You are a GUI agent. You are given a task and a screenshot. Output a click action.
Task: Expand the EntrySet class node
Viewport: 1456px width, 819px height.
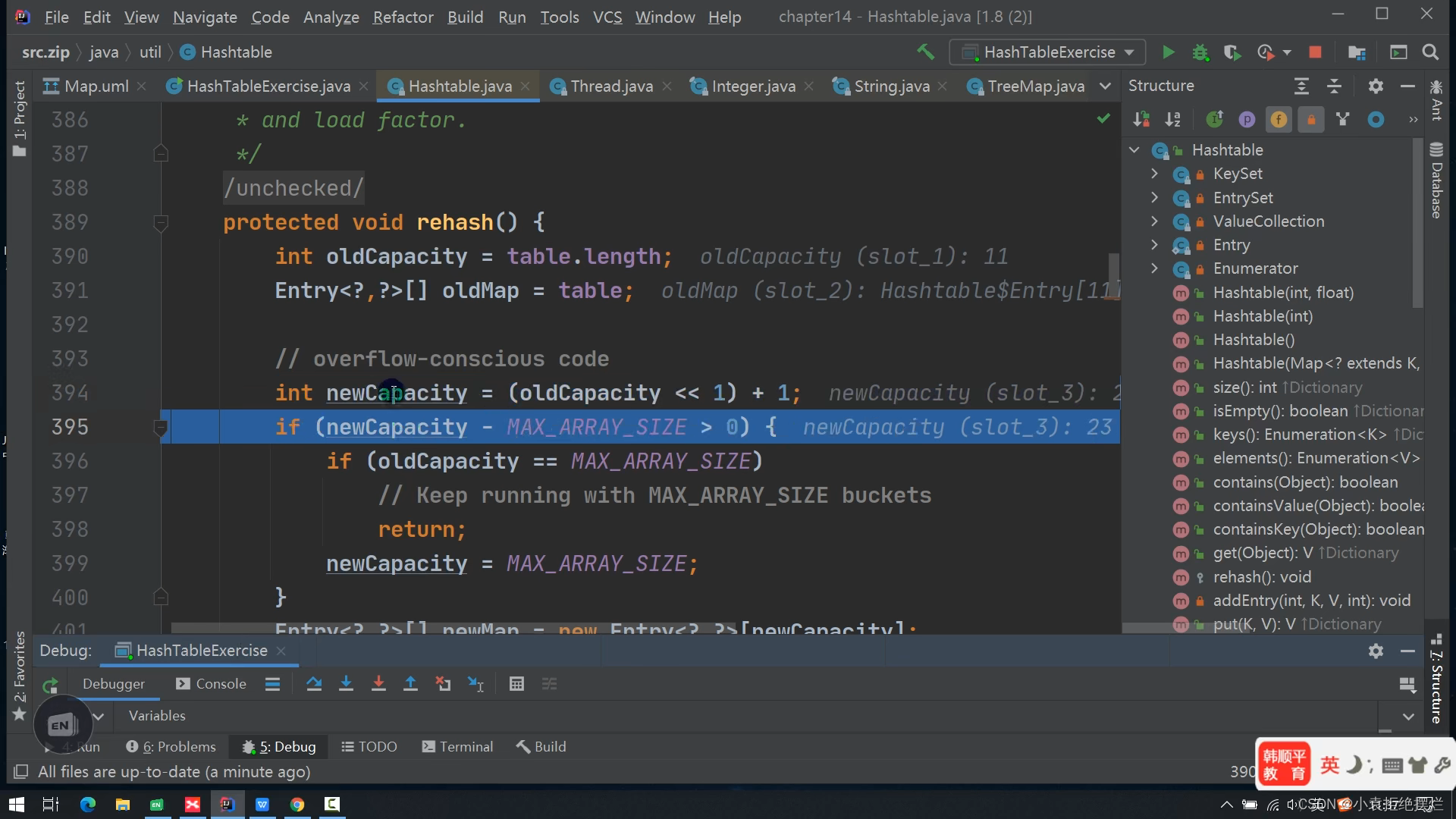tap(1154, 197)
